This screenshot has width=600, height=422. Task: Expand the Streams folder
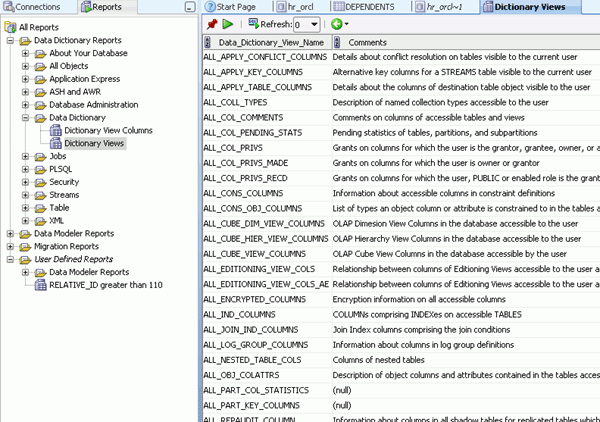point(25,195)
